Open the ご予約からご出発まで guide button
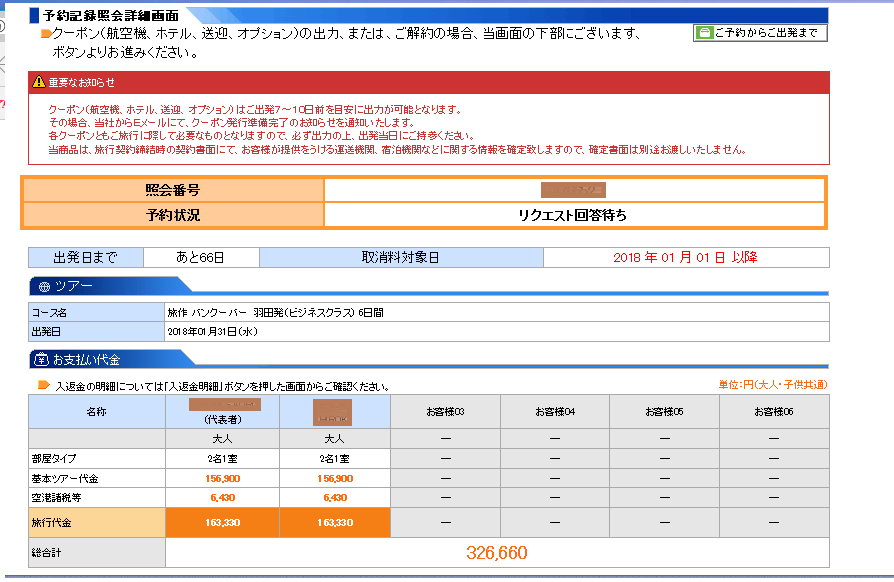 click(760, 33)
